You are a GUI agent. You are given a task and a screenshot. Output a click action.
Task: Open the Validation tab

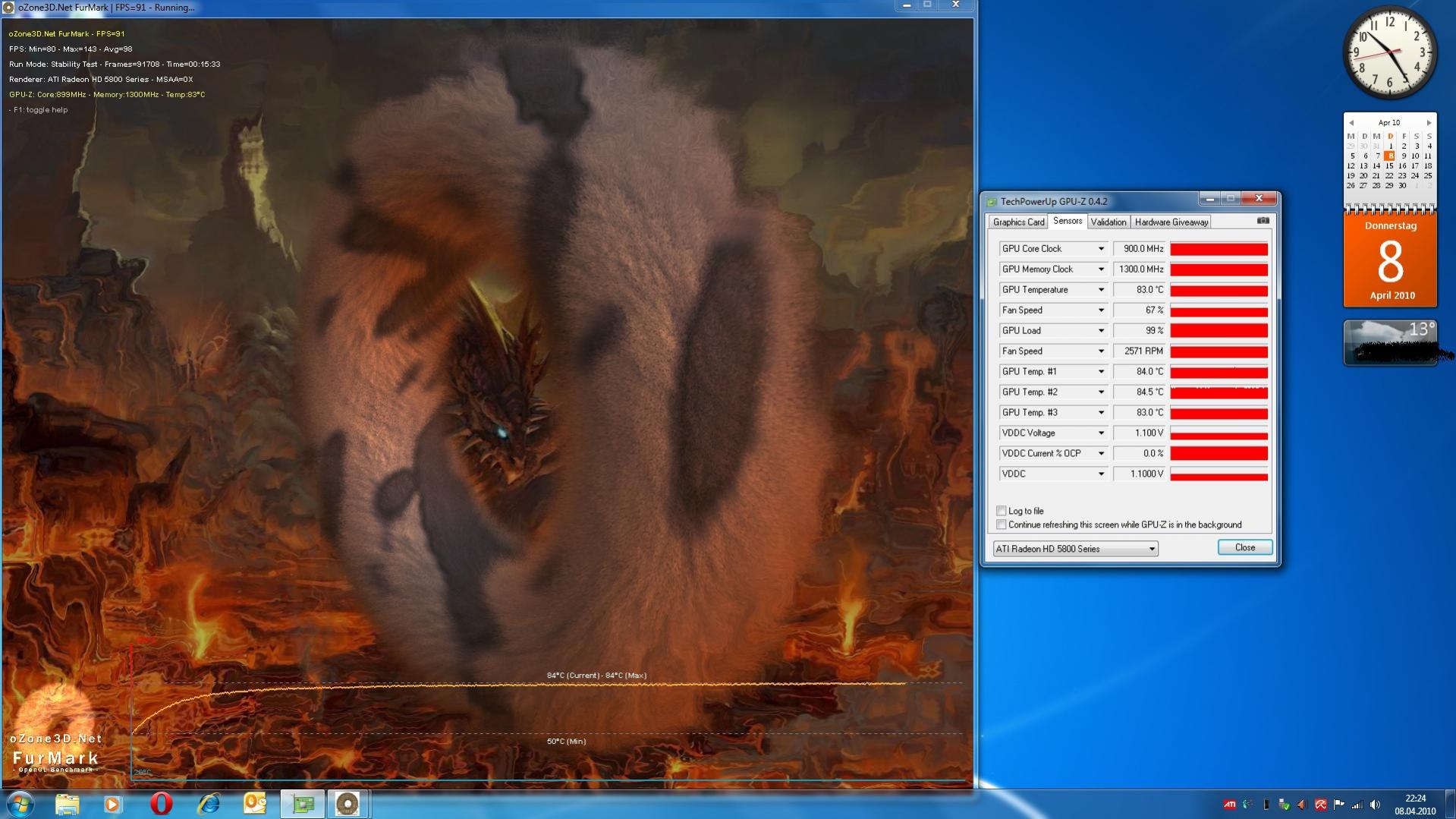click(1109, 222)
